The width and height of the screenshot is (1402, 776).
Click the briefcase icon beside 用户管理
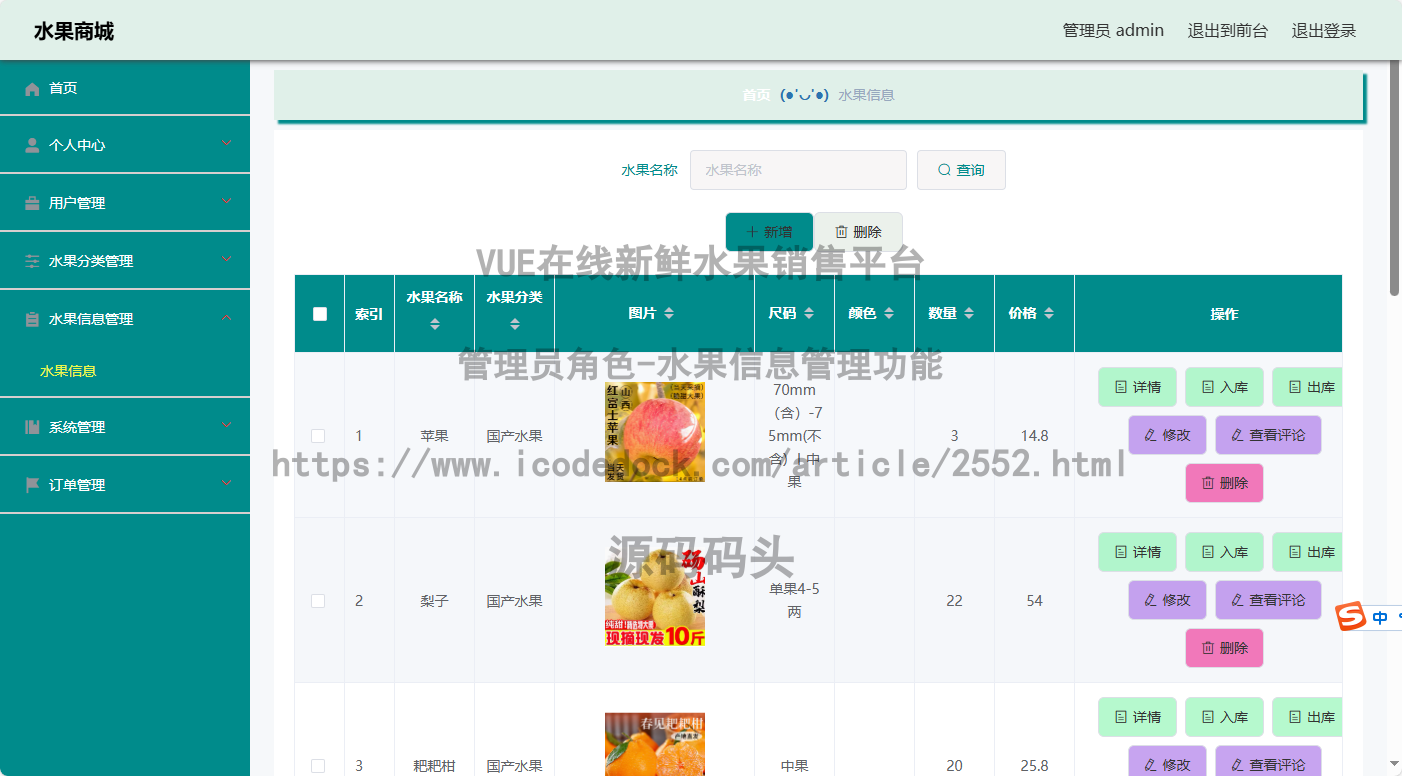coord(32,203)
